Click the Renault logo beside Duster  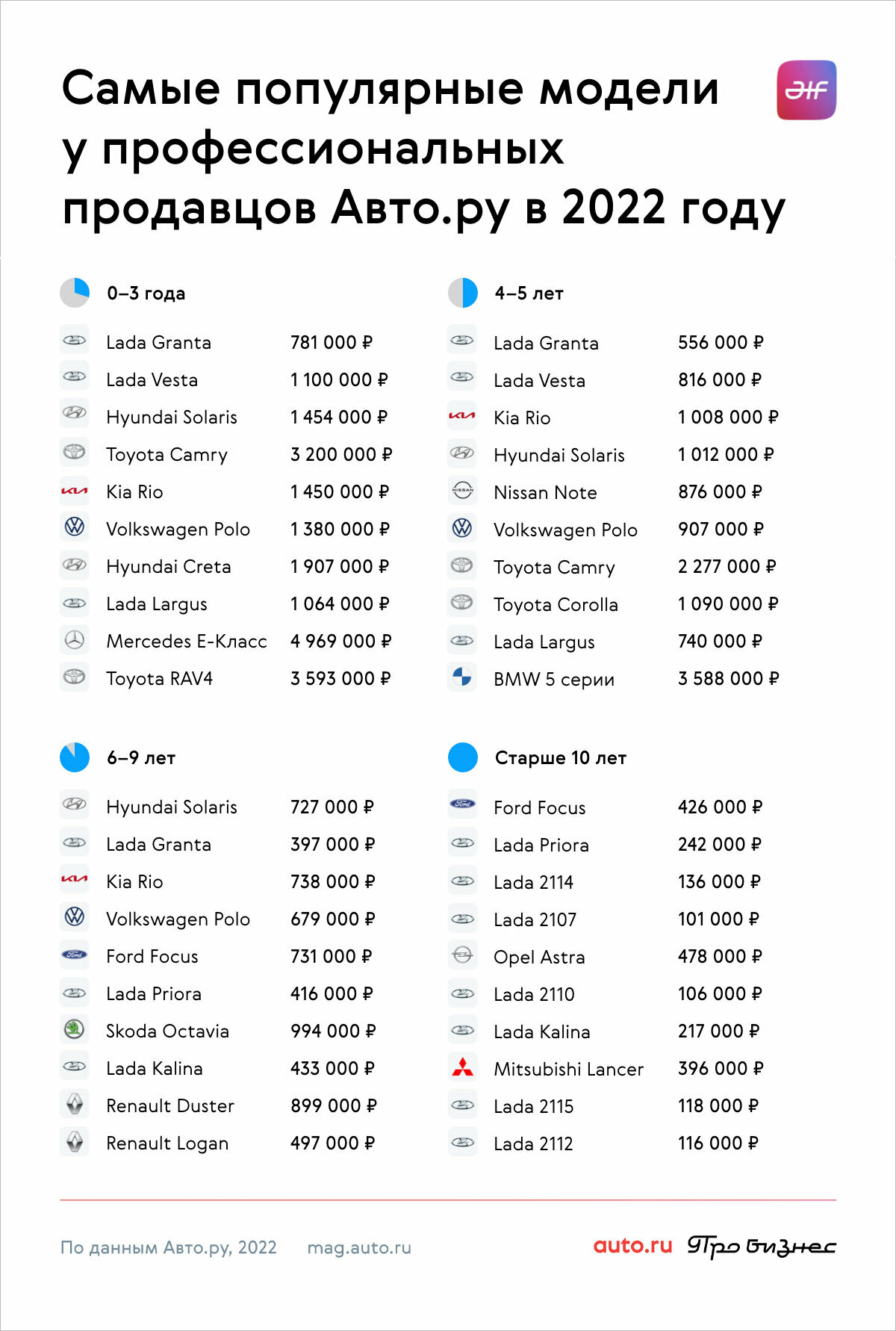[75, 1105]
